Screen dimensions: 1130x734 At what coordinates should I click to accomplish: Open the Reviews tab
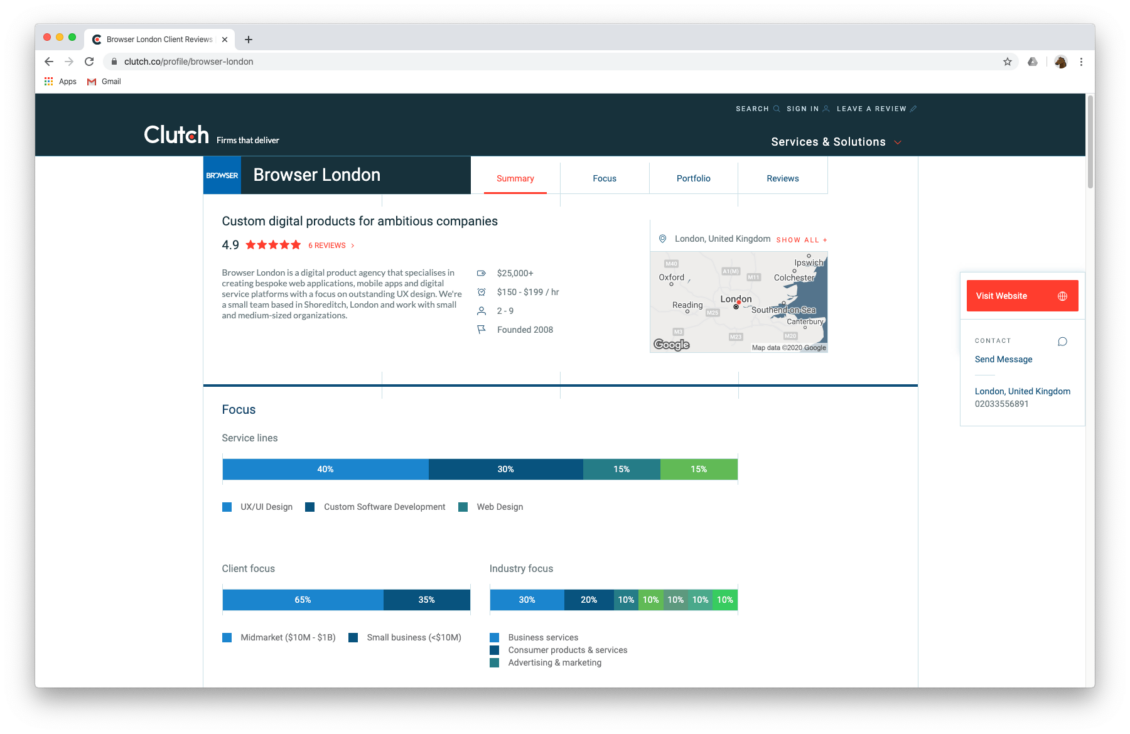tap(782, 177)
